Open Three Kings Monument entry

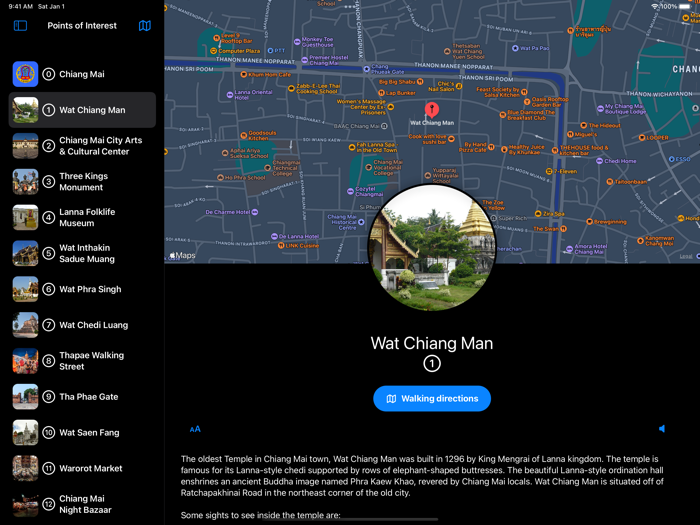(x=82, y=182)
